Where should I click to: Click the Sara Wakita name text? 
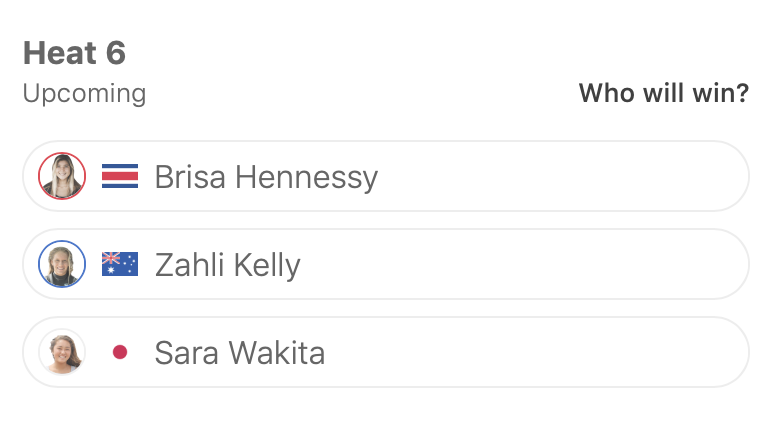pos(239,353)
